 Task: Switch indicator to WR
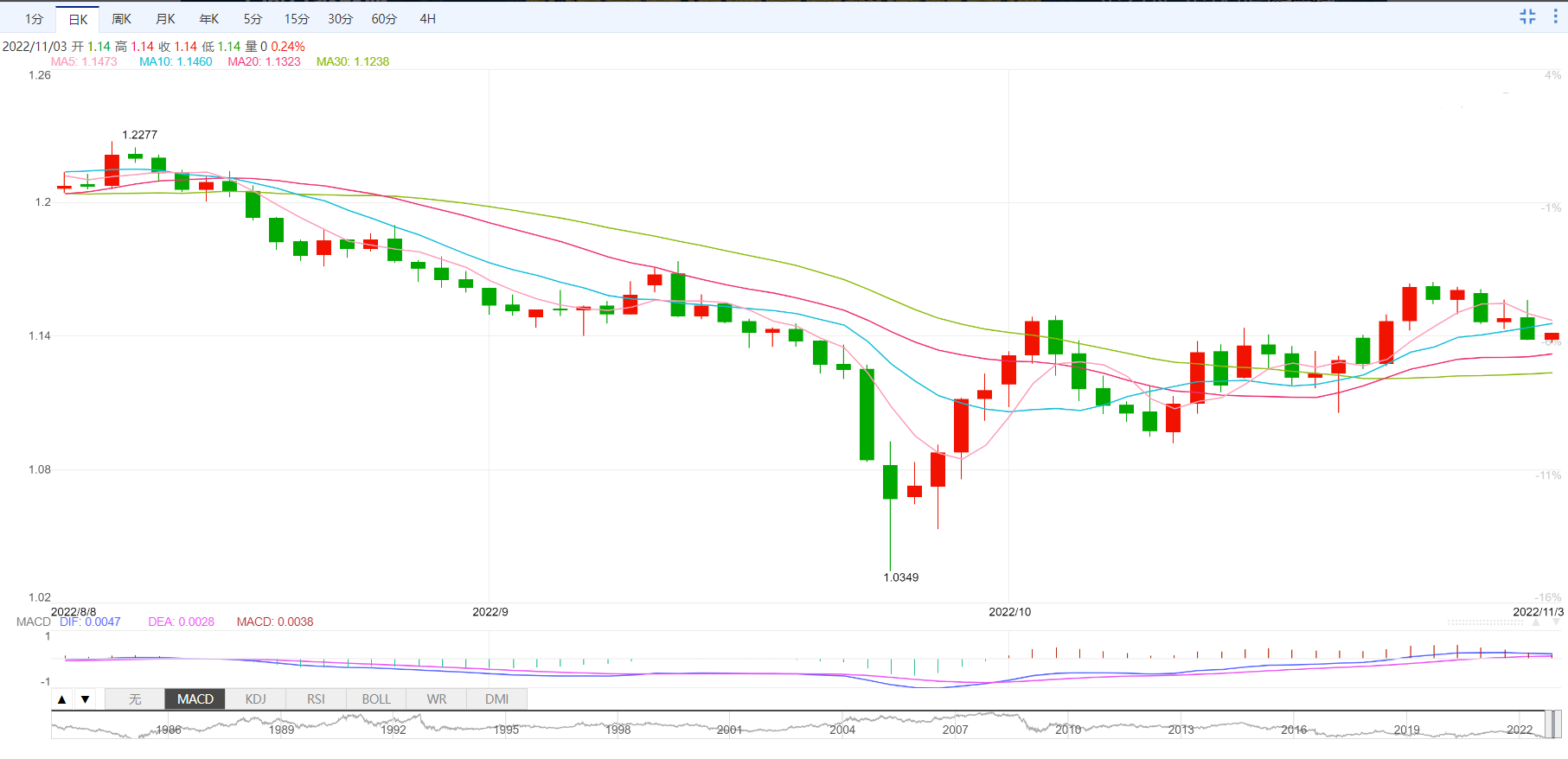[437, 699]
